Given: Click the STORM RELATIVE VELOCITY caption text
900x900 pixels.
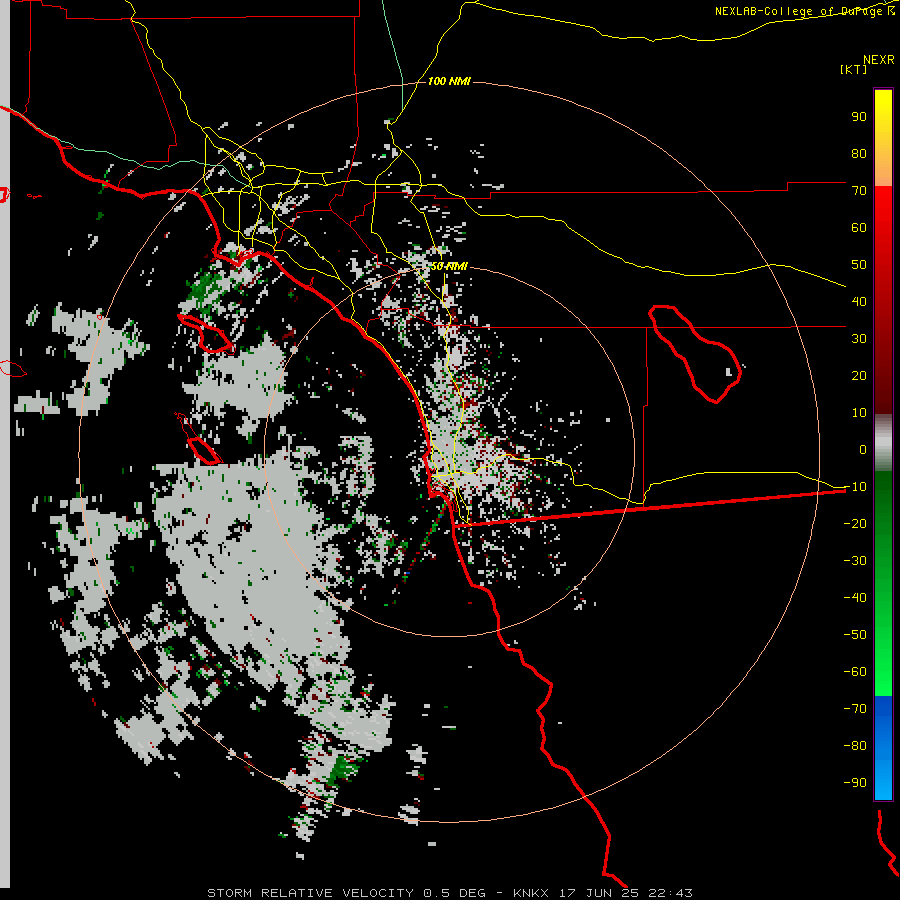Looking at the screenshot, I should click(311, 893).
